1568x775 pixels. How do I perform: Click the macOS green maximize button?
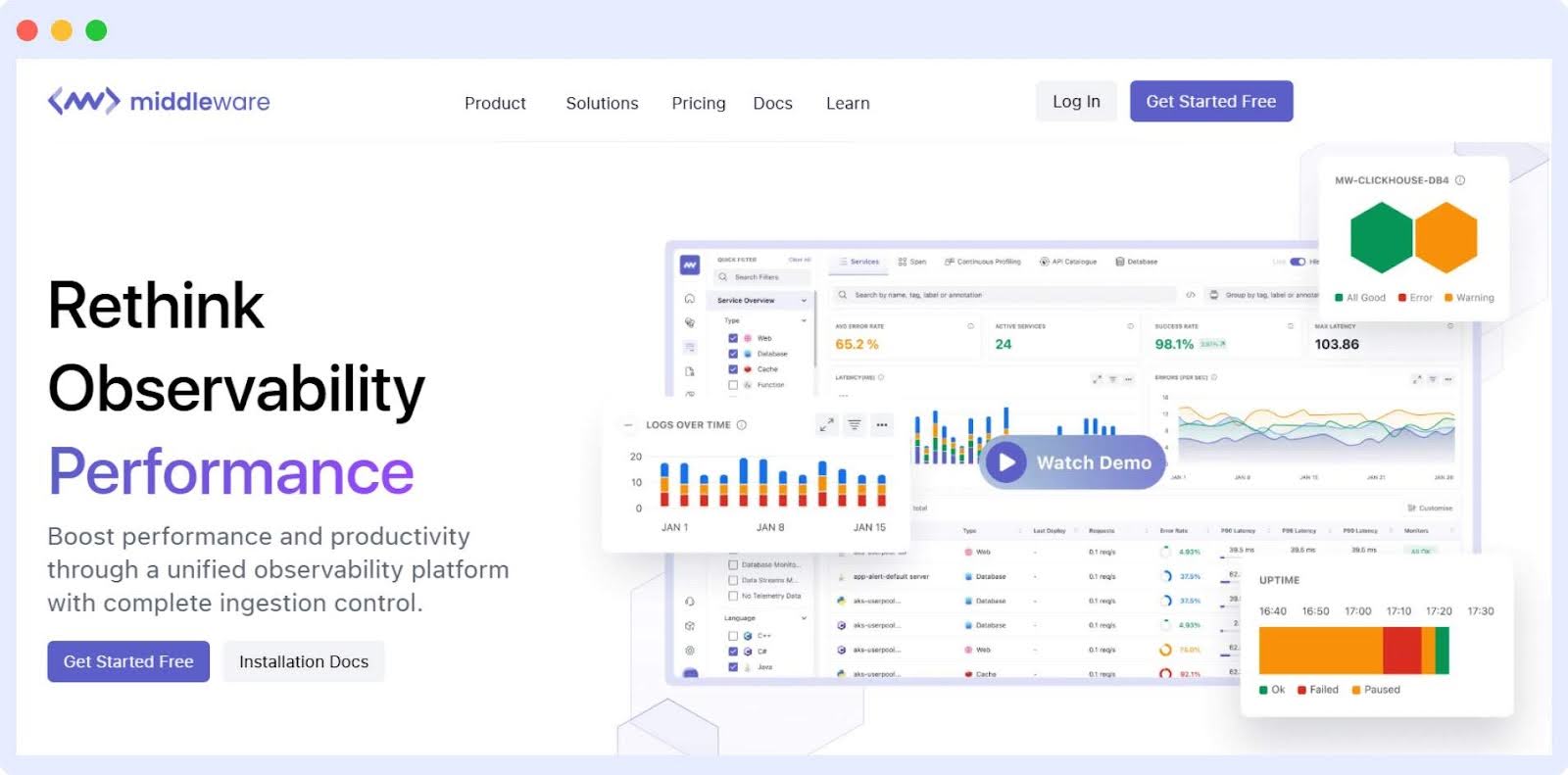coord(96,30)
